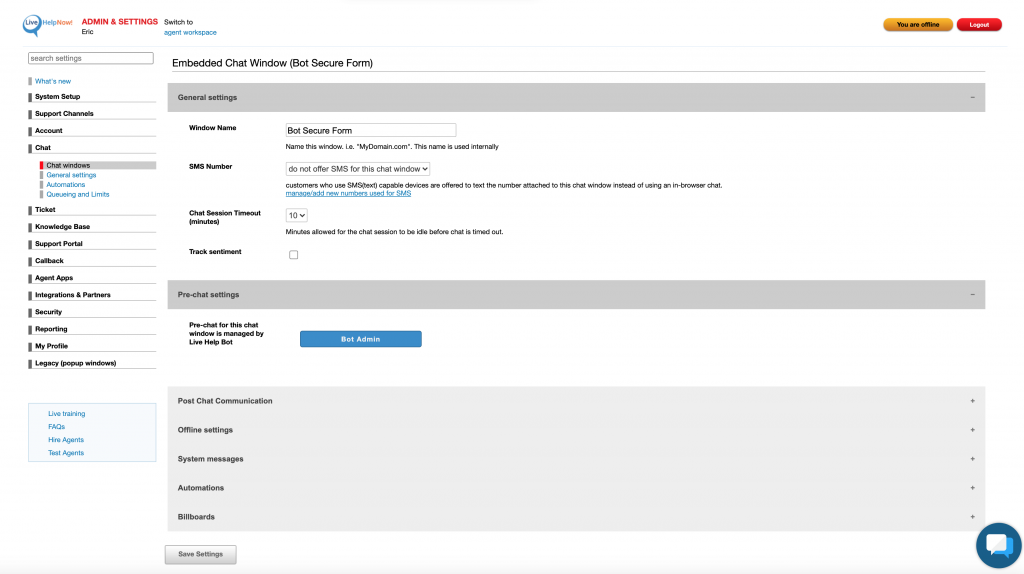This screenshot has width=1024, height=574.
Task: Expand System messages plus icon
Action: pos(972,459)
